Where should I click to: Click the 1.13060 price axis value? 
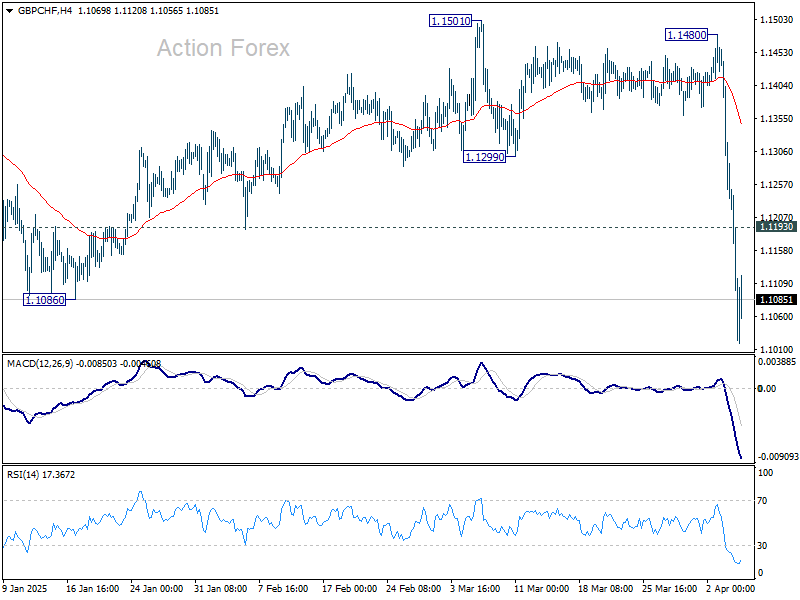(777, 152)
